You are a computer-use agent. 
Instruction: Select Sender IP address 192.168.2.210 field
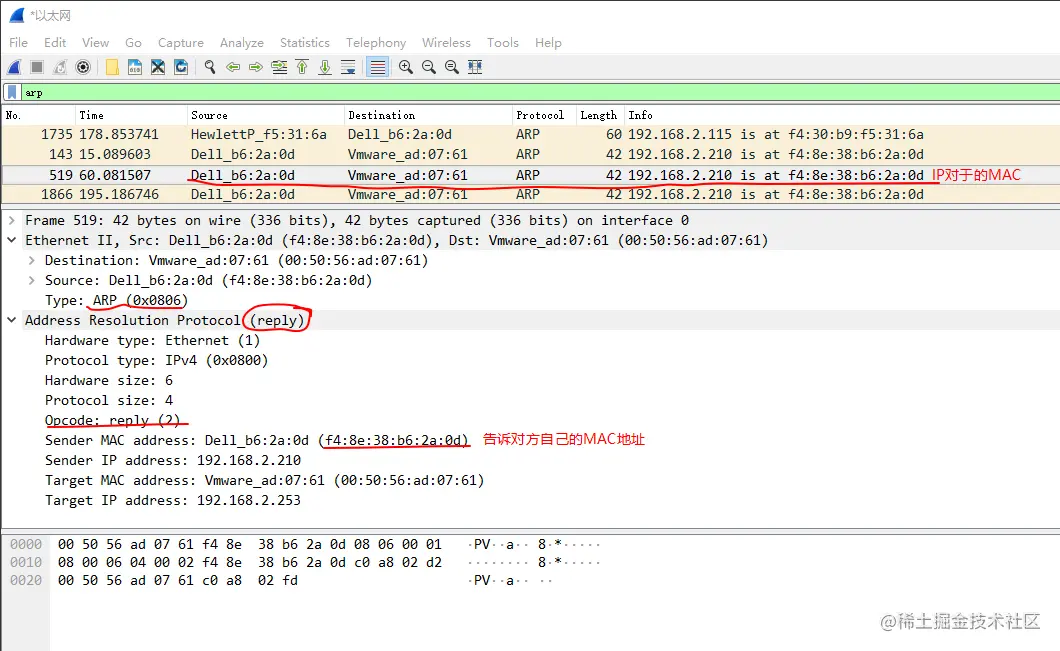coord(173,460)
